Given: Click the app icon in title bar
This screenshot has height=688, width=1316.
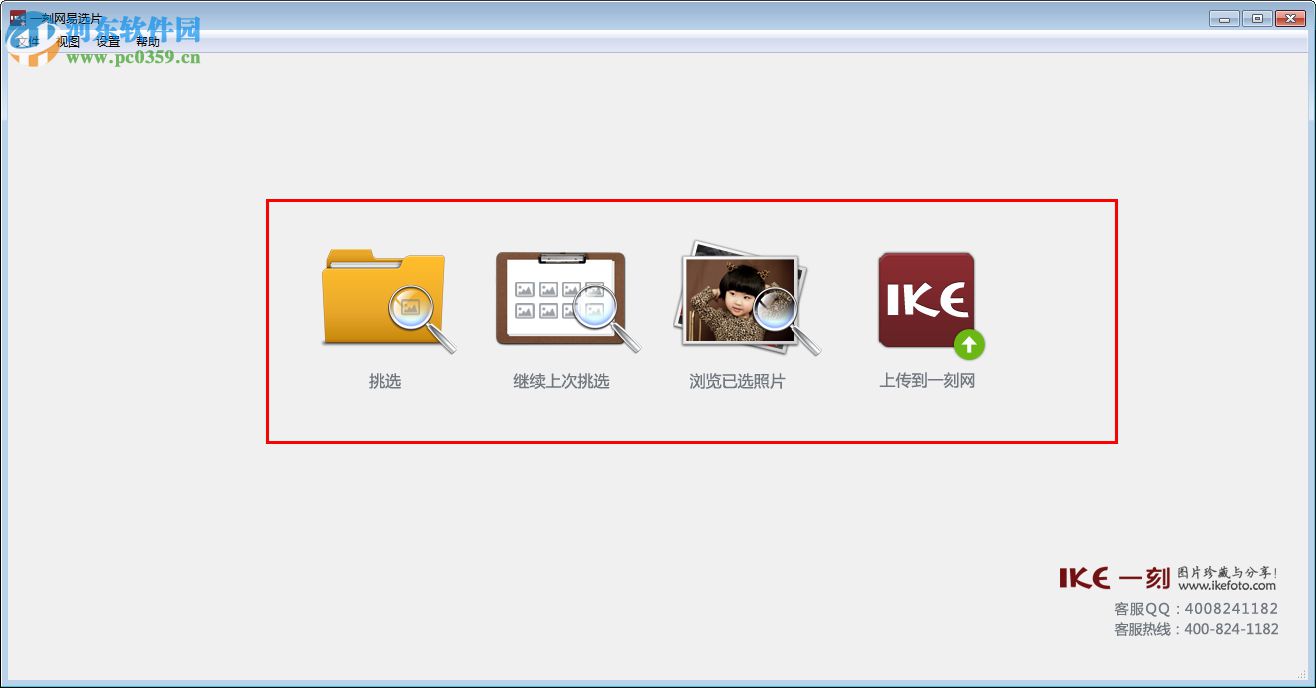Looking at the screenshot, I should [18, 18].
